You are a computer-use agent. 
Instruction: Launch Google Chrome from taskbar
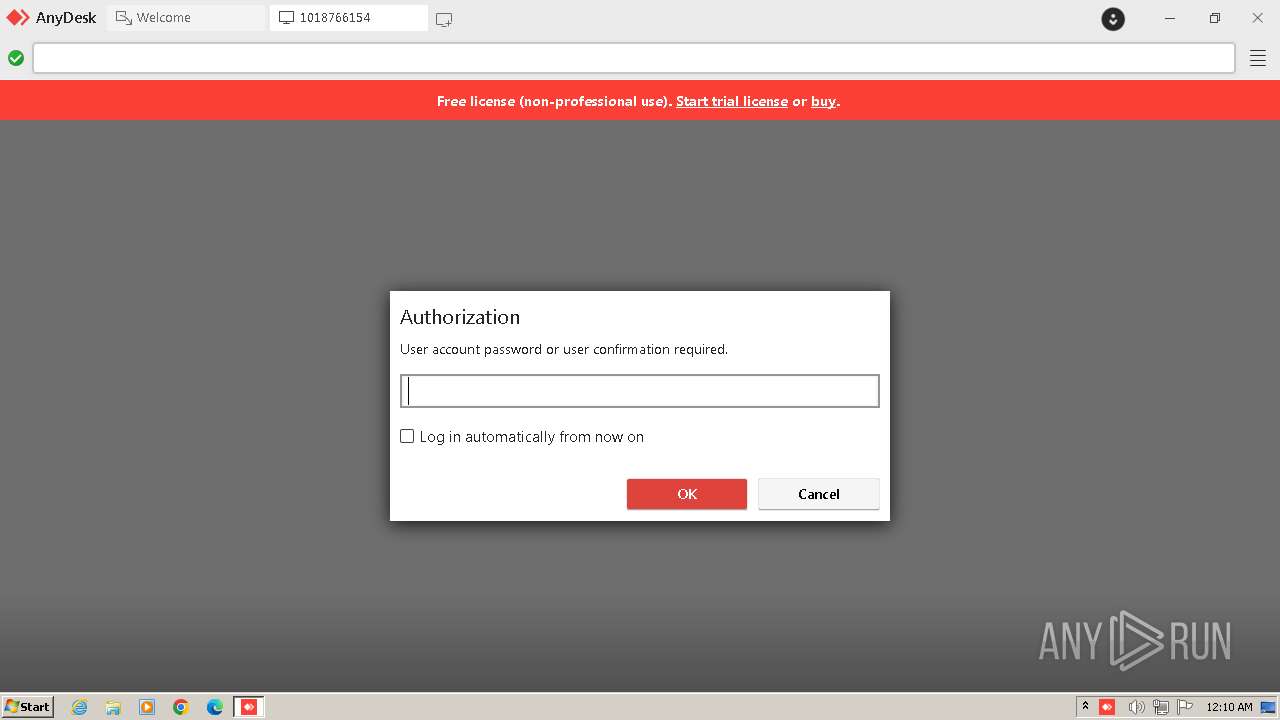pyautogui.click(x=181, y=707)
